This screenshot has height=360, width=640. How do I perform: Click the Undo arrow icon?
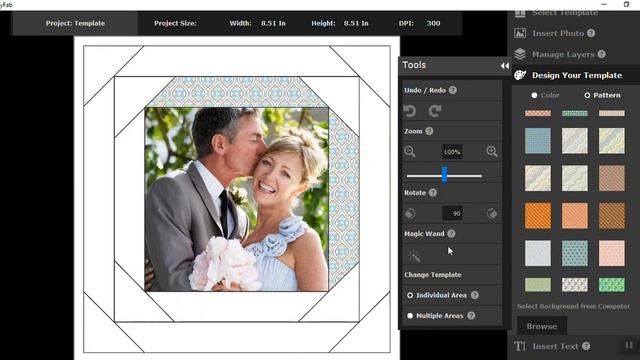(410, 111)
